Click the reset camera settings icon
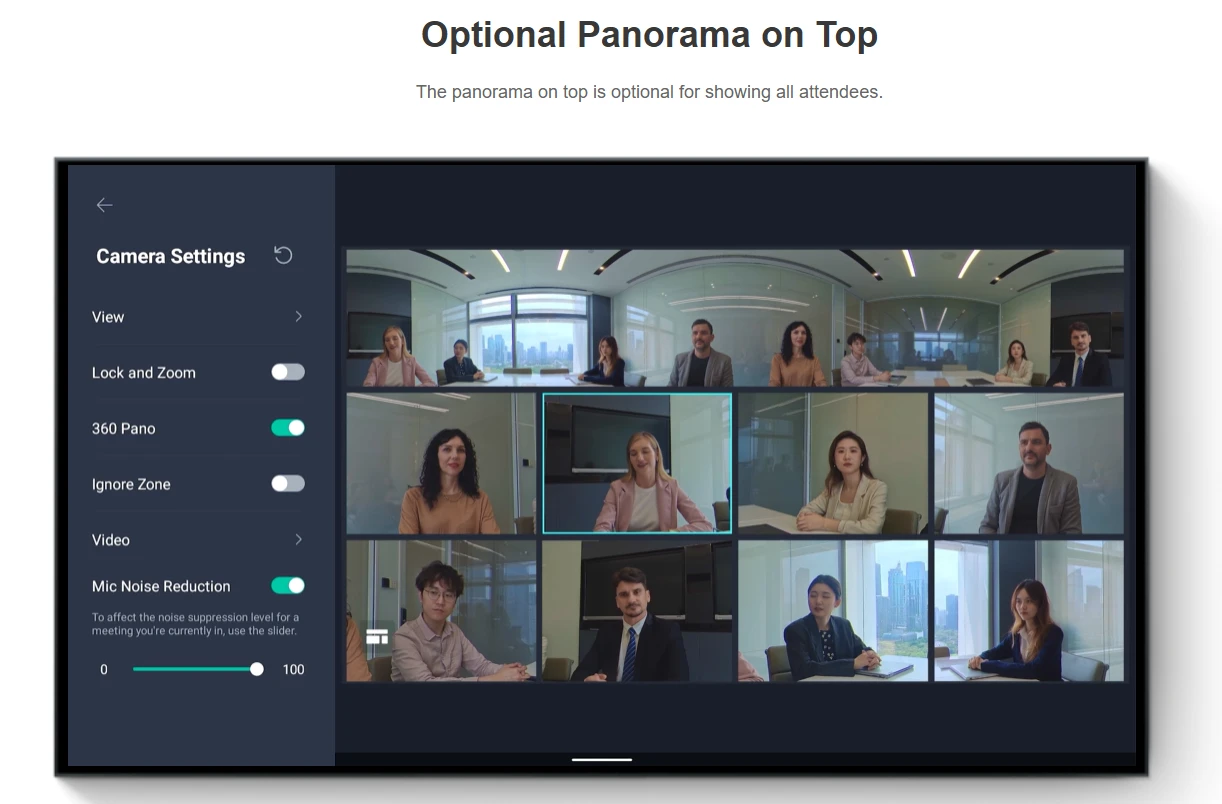 coord(283,256)
